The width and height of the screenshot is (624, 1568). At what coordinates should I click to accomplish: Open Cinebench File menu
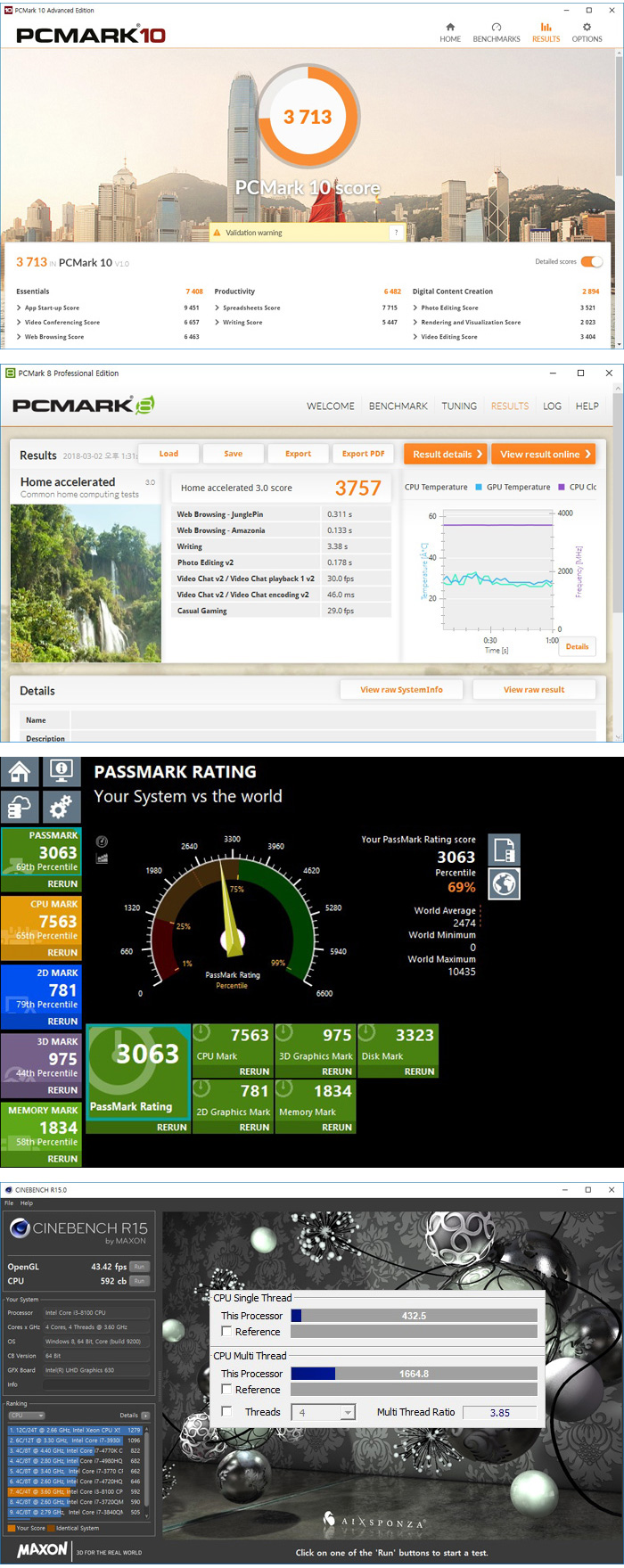[x=9, y=1203]
